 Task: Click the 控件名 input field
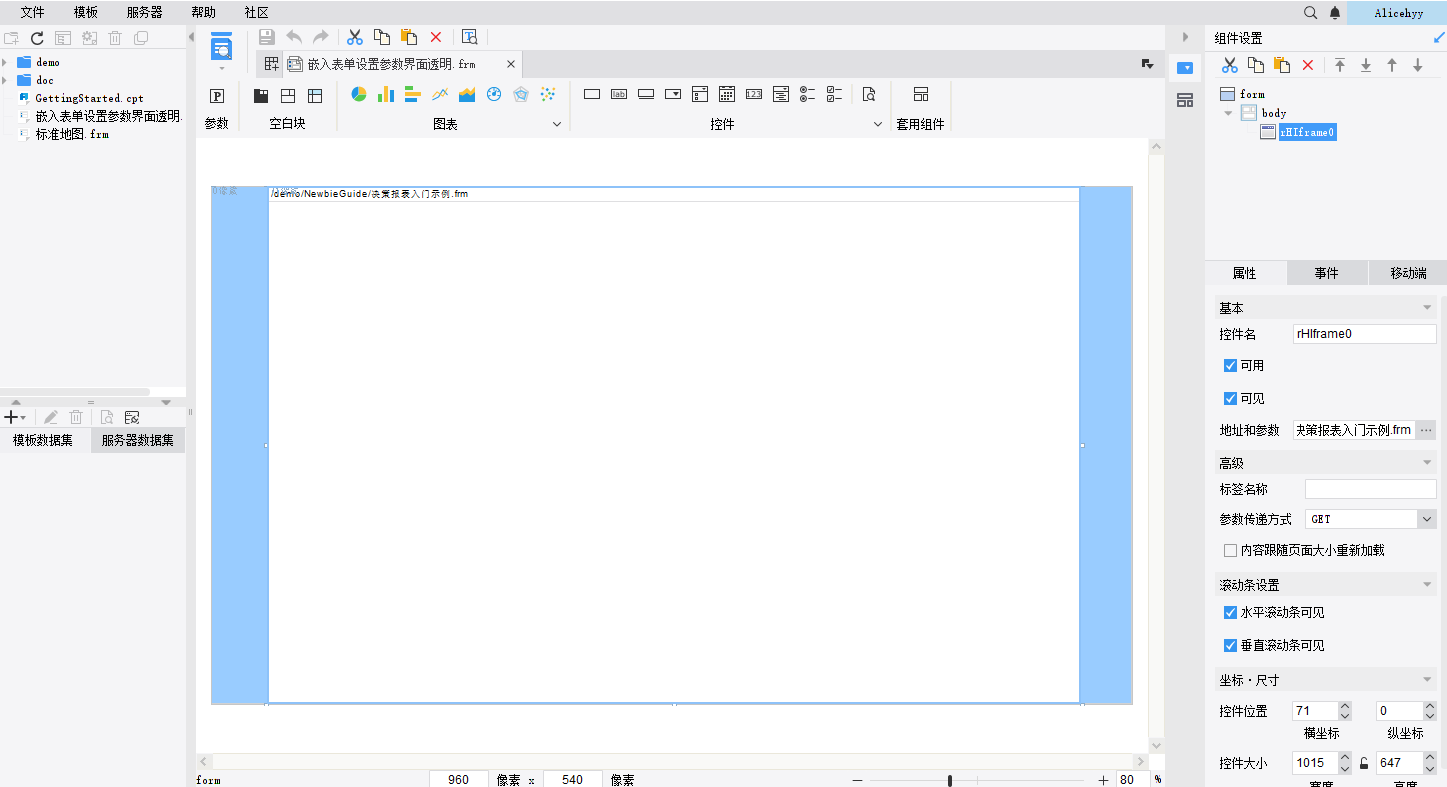tap(1365, 334)
